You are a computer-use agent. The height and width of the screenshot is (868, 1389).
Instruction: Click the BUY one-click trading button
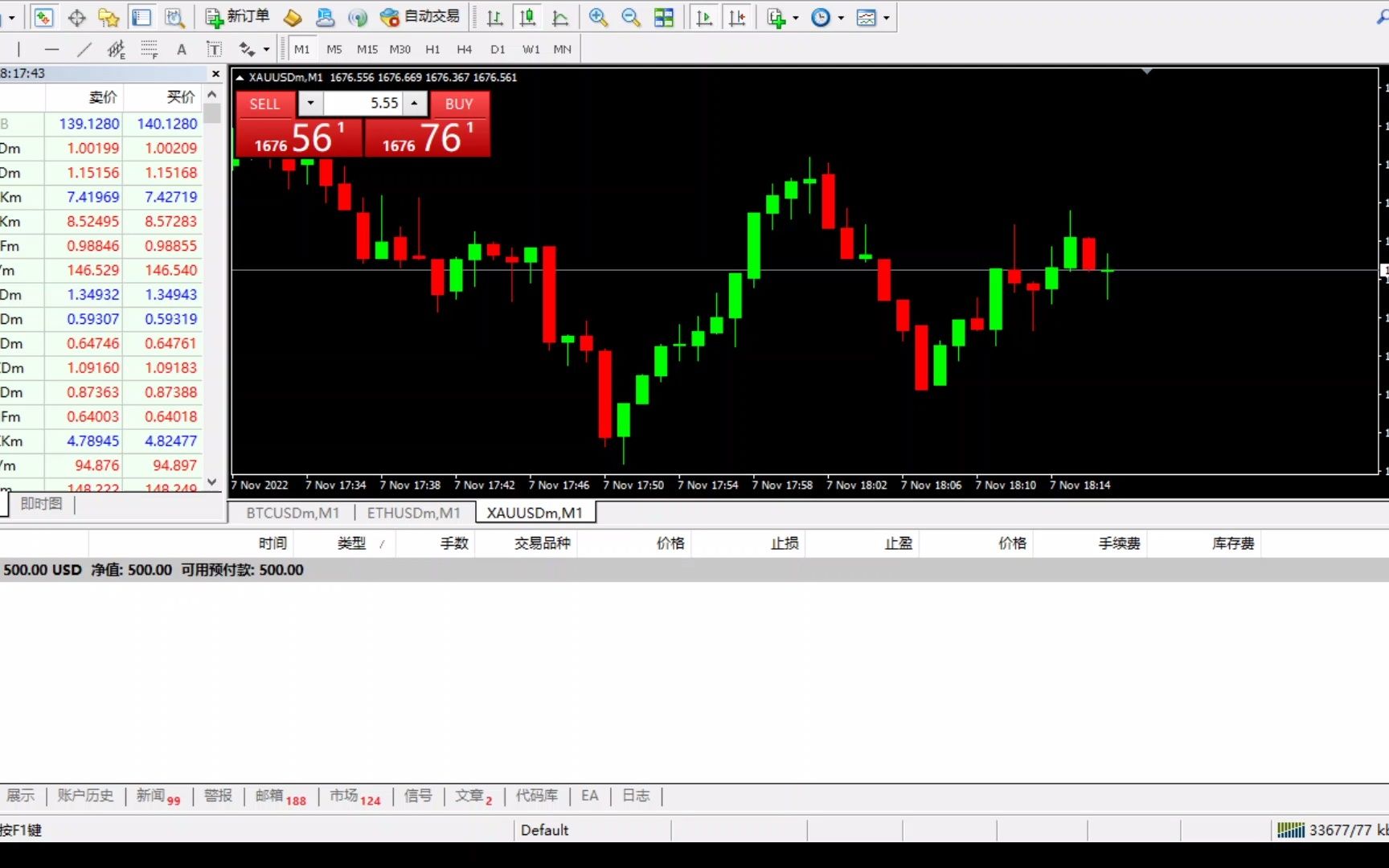460,104
